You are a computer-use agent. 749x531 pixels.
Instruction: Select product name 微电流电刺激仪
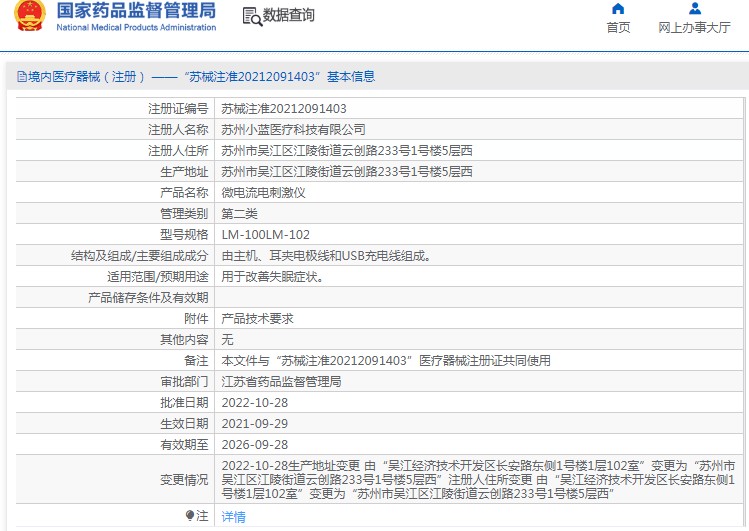click(x=263, y=193)
